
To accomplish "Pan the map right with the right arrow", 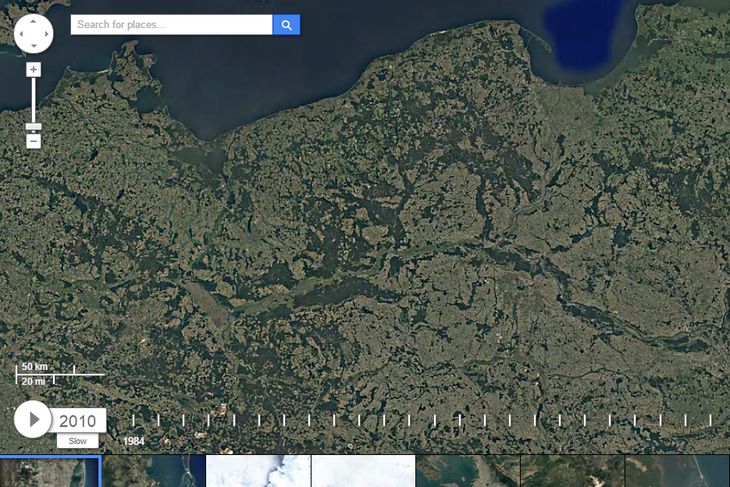I will tap(46, 34).
